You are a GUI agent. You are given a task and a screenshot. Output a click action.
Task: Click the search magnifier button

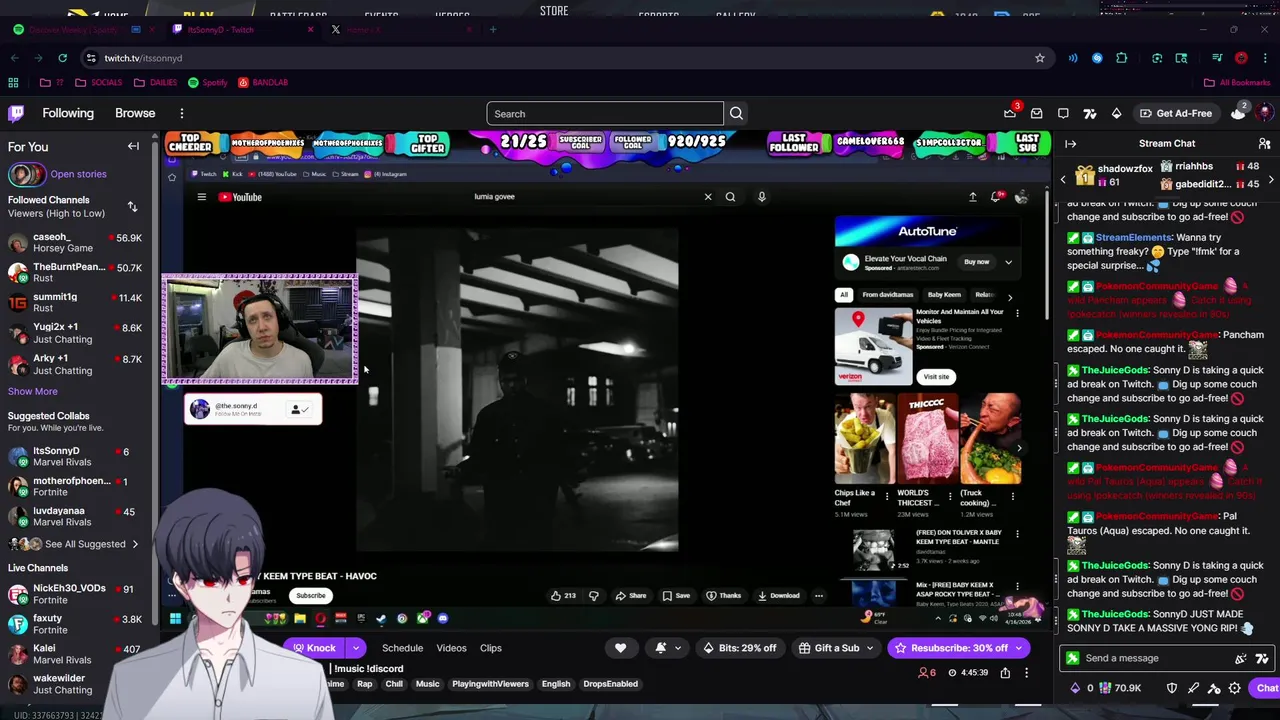pyautogui.click(x=736, y=113)
